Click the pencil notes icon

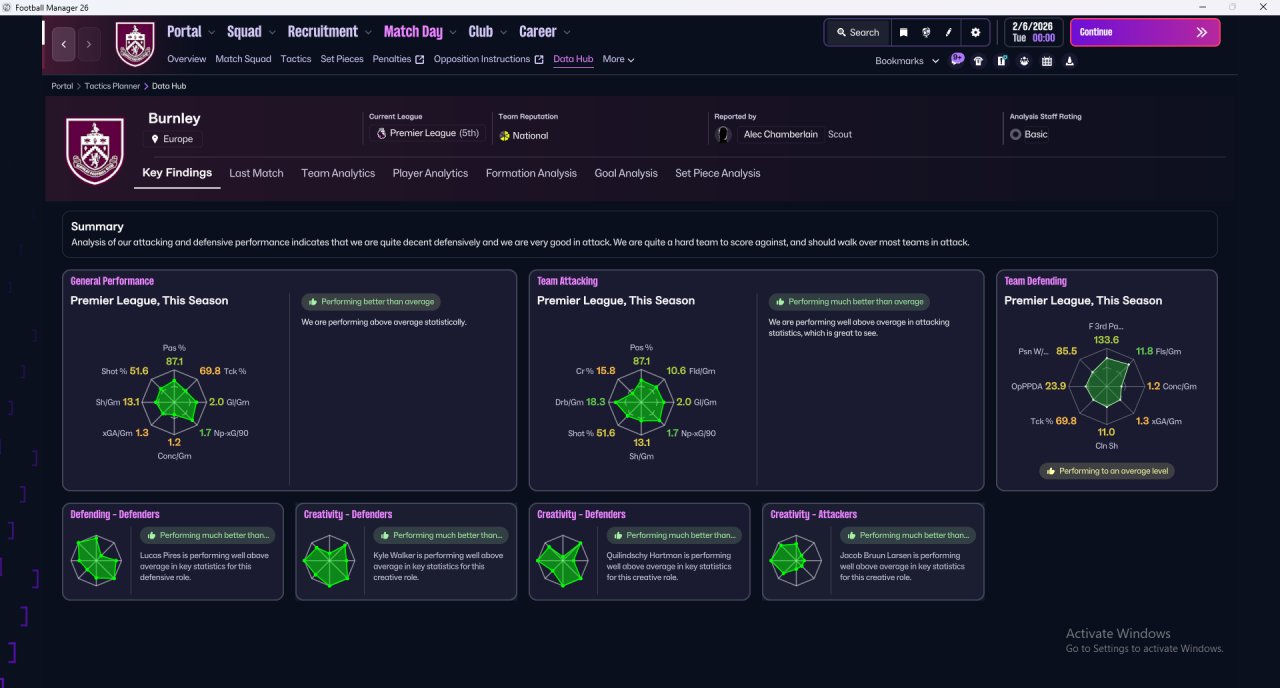pos(949,32)
